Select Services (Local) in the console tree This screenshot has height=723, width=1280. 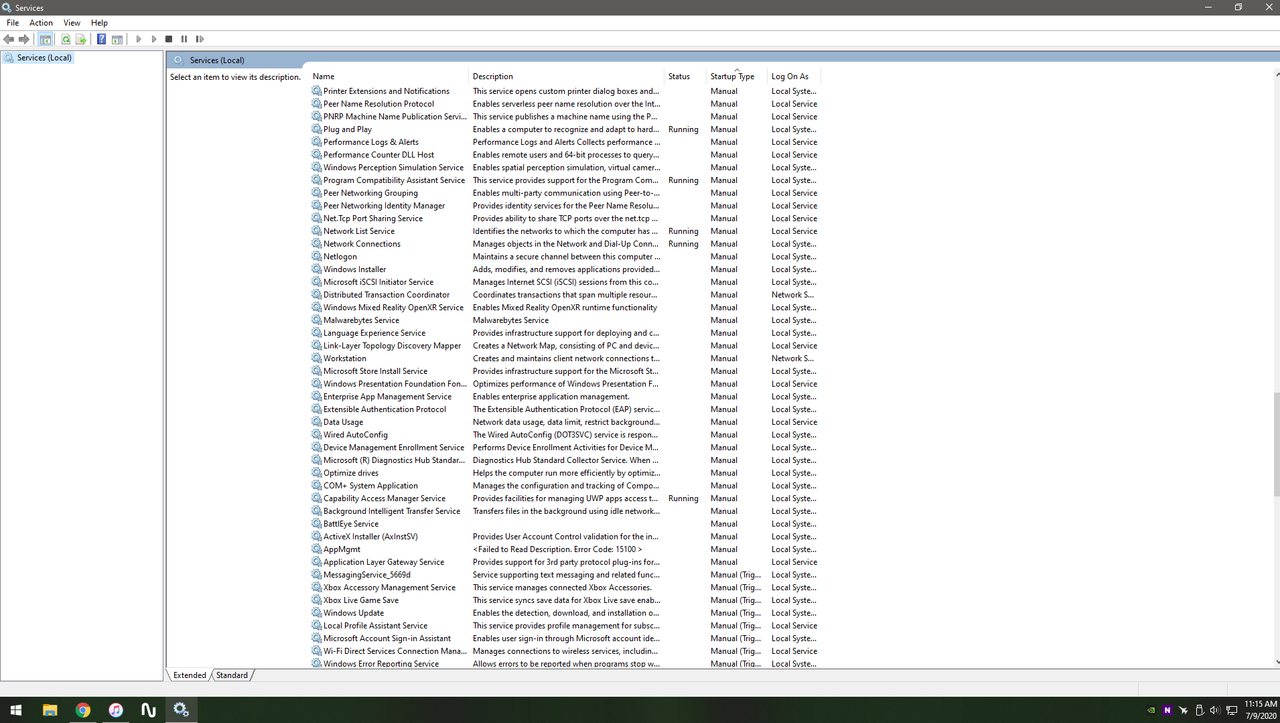click(x=44, y=58)
